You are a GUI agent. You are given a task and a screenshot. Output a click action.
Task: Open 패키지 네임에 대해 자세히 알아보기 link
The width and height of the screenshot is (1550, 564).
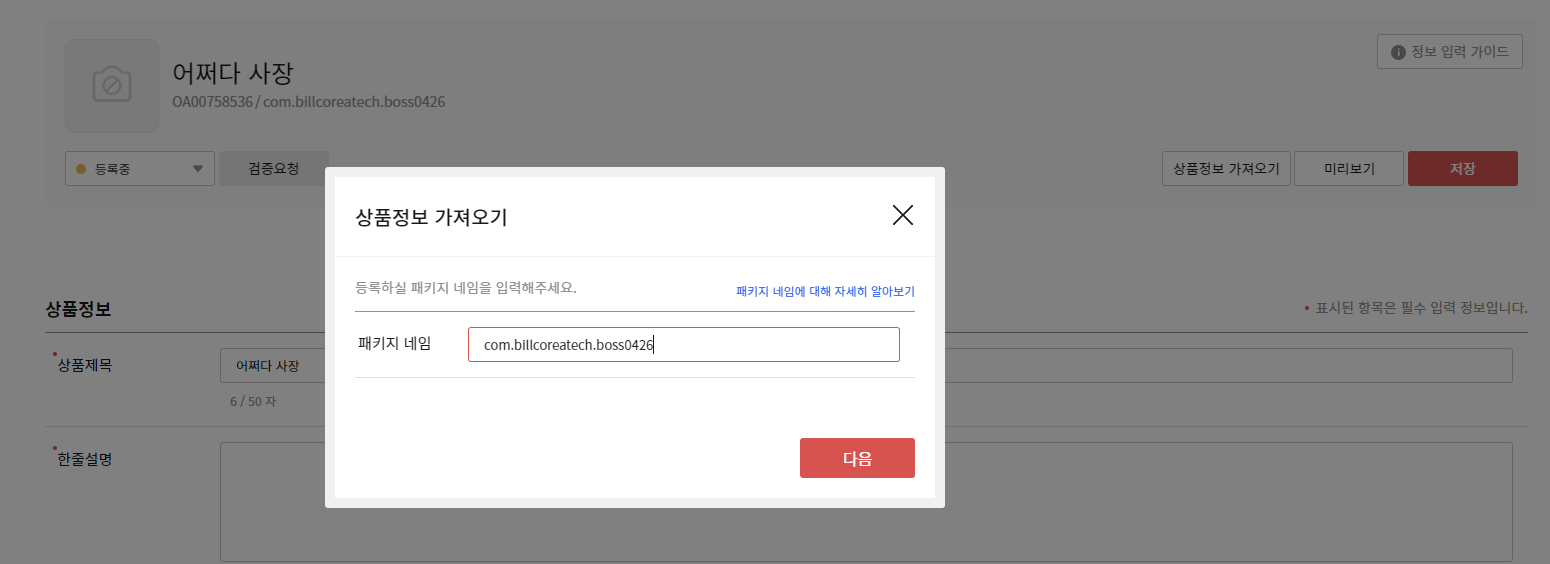coord(825,291)
